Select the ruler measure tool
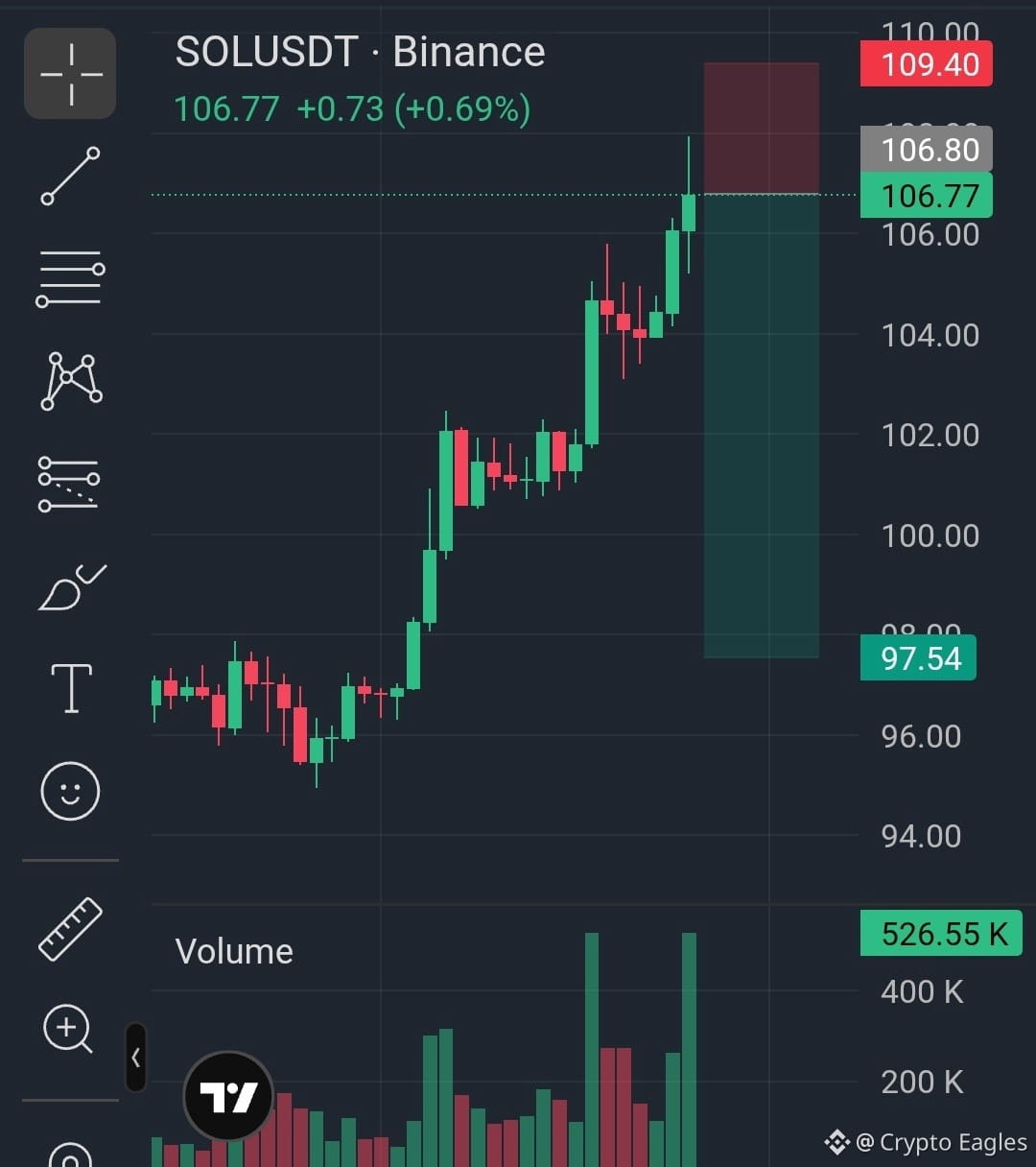1036x1167 pixels. pos(70,929)
